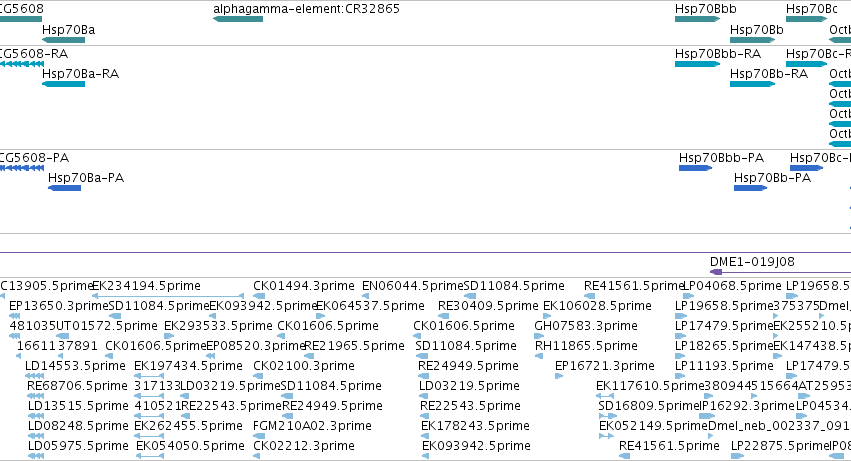Click the EK262455.5prime EST label
Viewport: 851px width, 461px height.
[188, 426]
